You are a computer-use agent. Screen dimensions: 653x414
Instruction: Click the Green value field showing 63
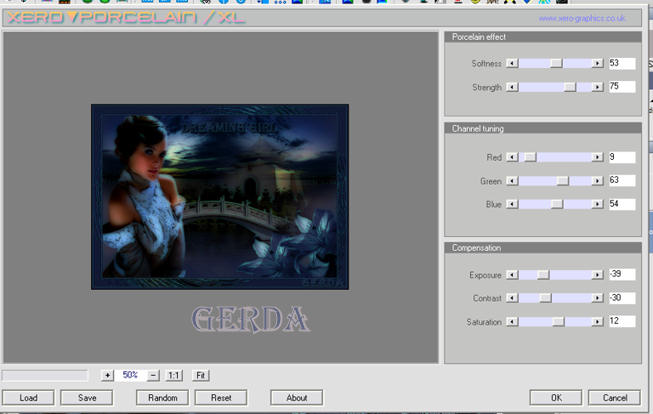622,180
